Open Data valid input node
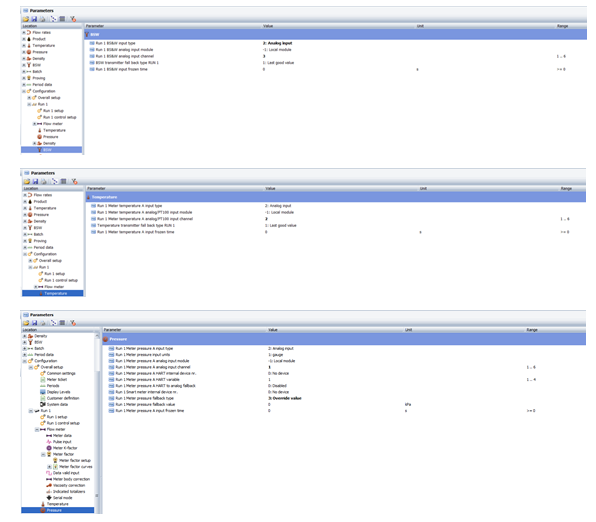The width and height of the screenshot is (596, 522). (x=66, y=473)
